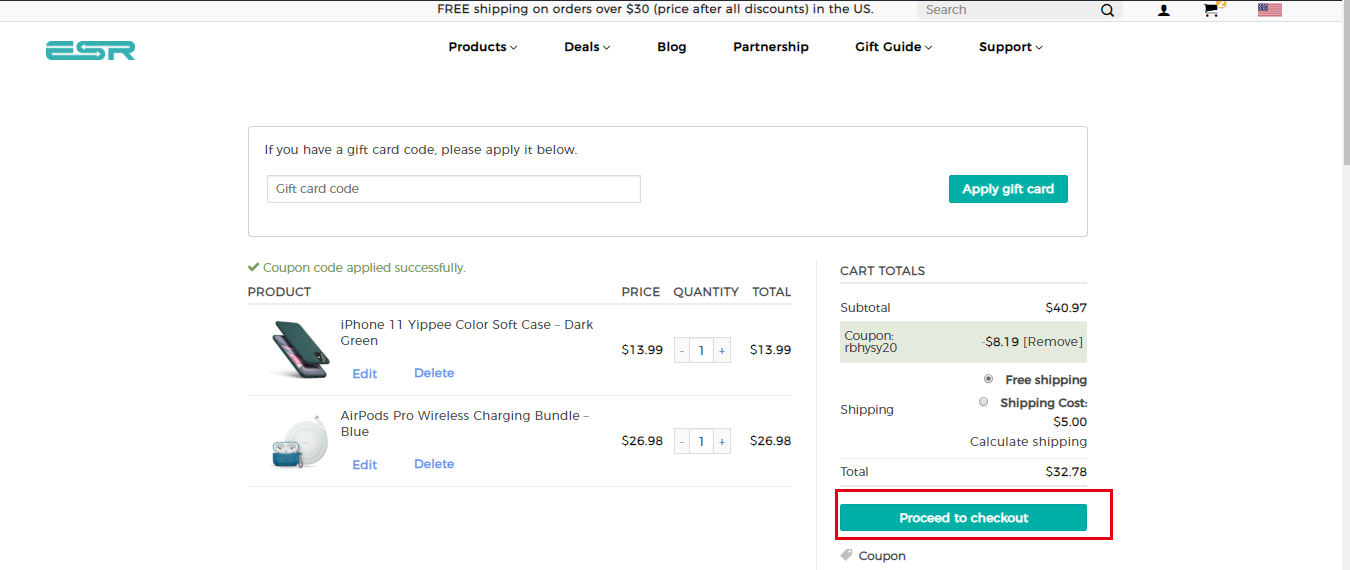Open the user account icon
Viewport: 1350px width, 570px height.
point(1164,10)
